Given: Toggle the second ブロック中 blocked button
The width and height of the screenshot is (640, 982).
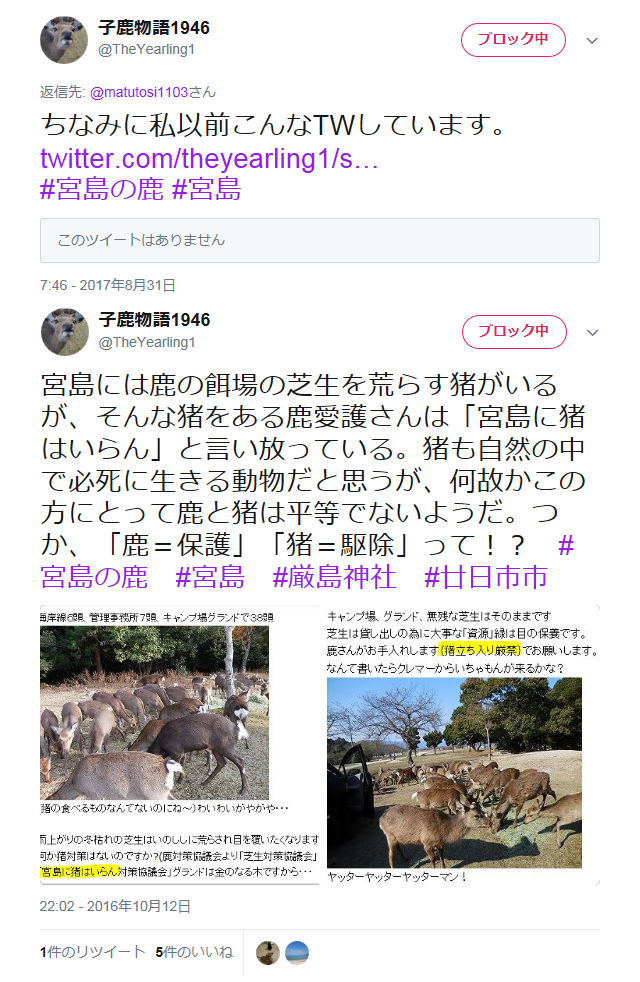Looking at the screenshot, I should pyautogui.click(x=514, y=332).
